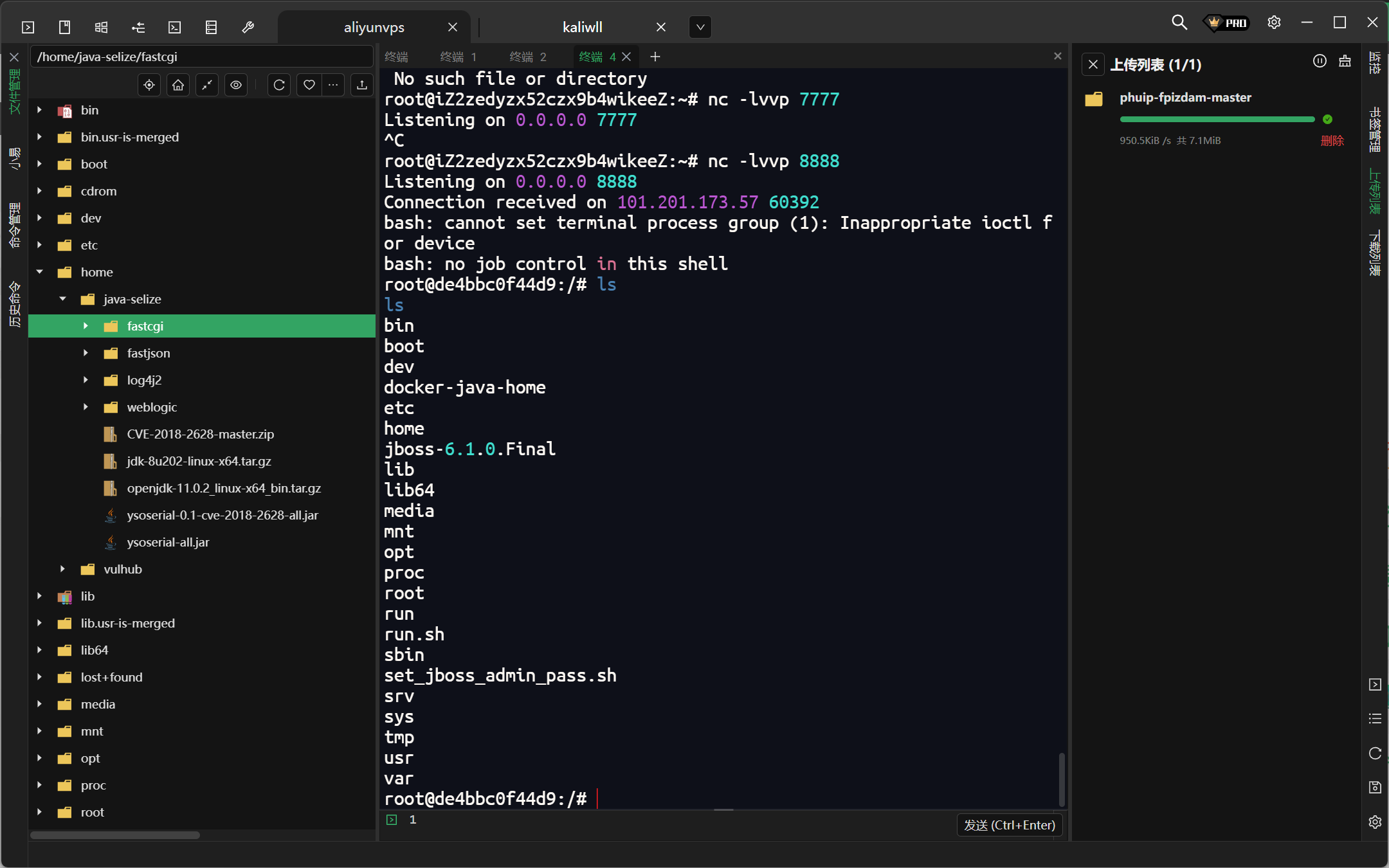Collapse the home folder
This screenshot has width=1389, height=868.
click(x=40, y=272)
